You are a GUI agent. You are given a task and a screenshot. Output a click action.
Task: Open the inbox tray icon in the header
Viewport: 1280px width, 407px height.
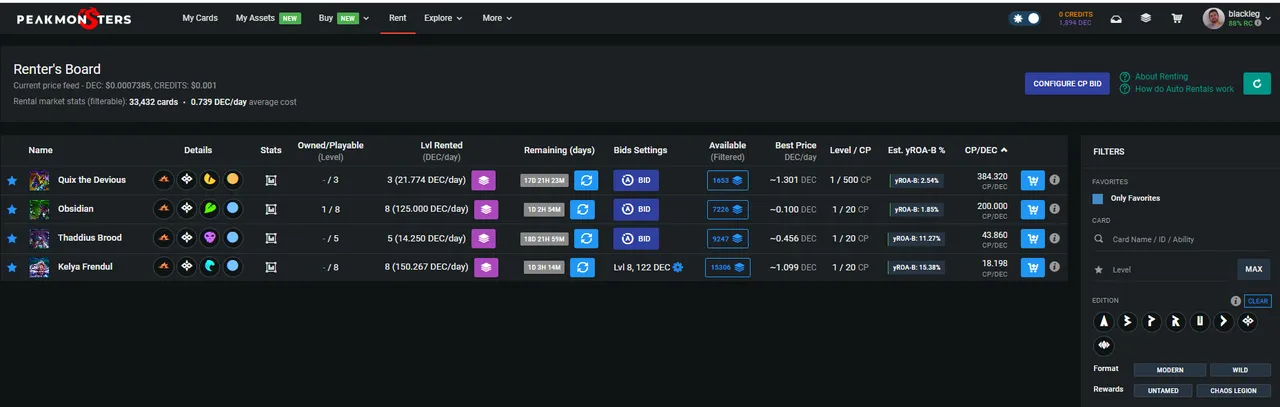coord(1117,18)
